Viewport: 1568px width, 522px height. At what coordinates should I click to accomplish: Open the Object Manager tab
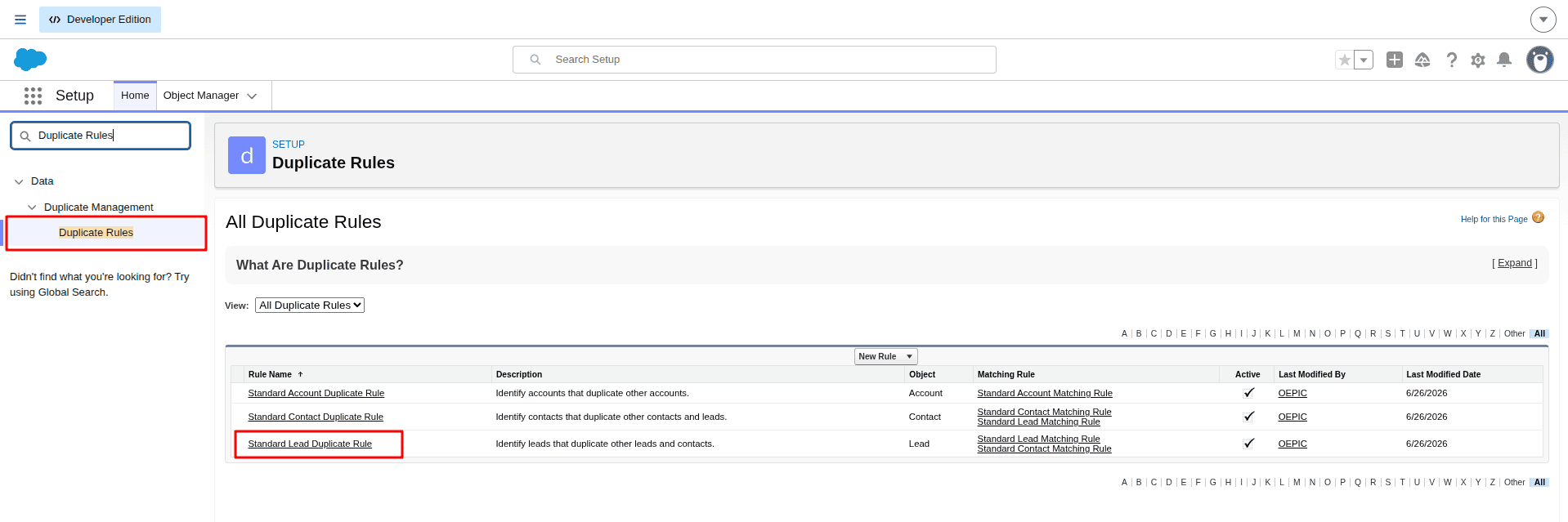pyautogui.click(x=201, y=96)
